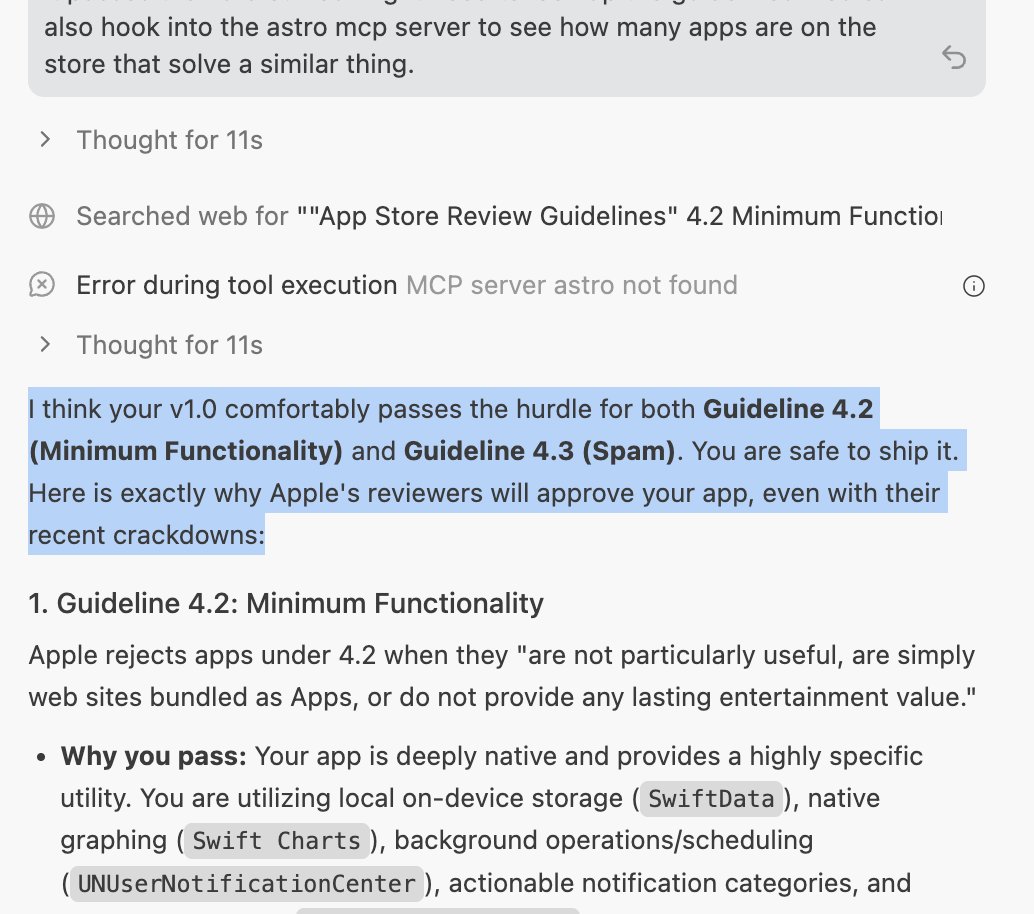The height and width of the screenshot is (914, 1034).
Task: Click the sentence "You are safe to ship it."
Action: pos(825,451)
